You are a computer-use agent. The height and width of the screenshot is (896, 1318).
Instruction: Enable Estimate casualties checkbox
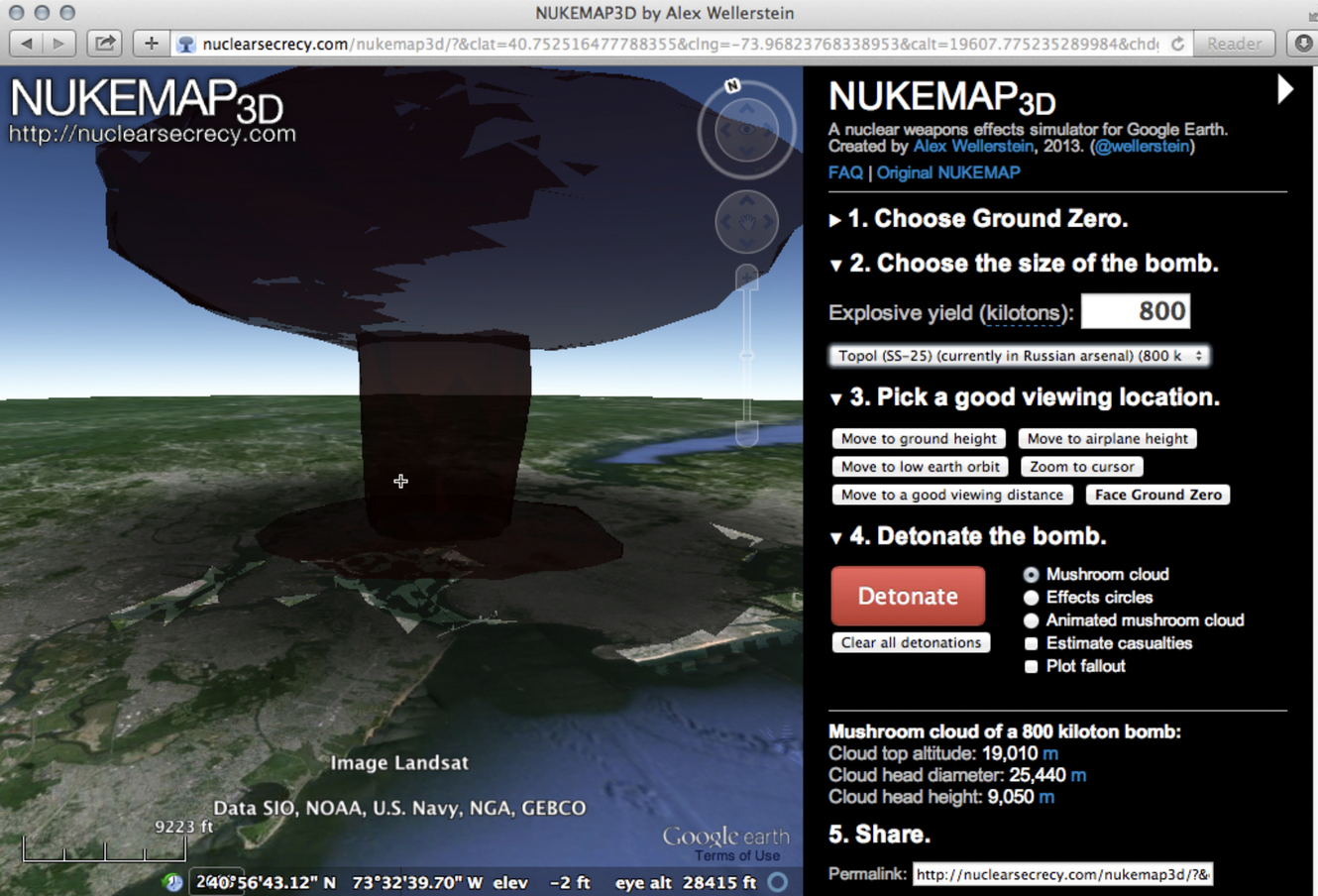(x=1031, y=643)
